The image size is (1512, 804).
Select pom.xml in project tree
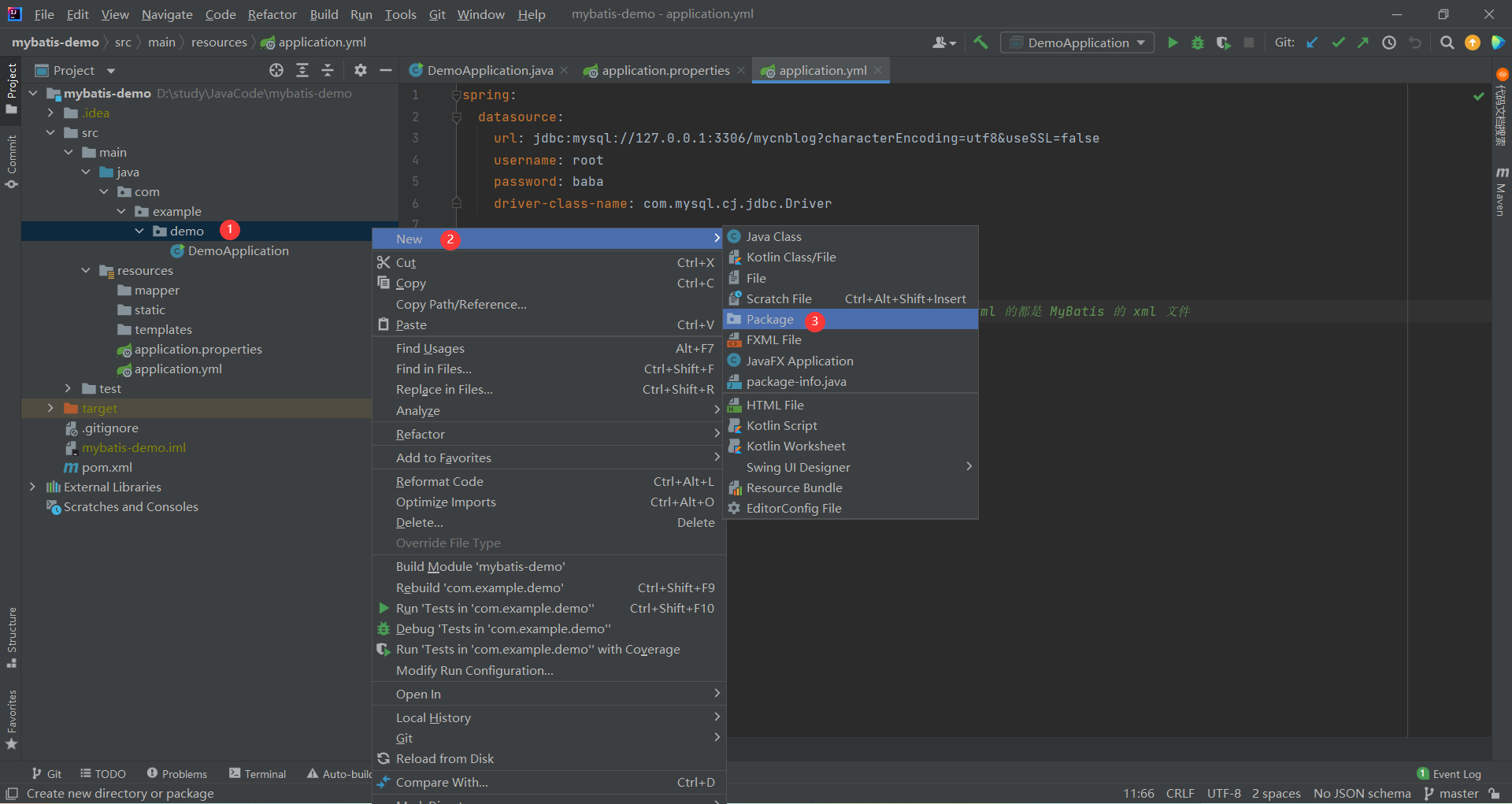[106, 467]
